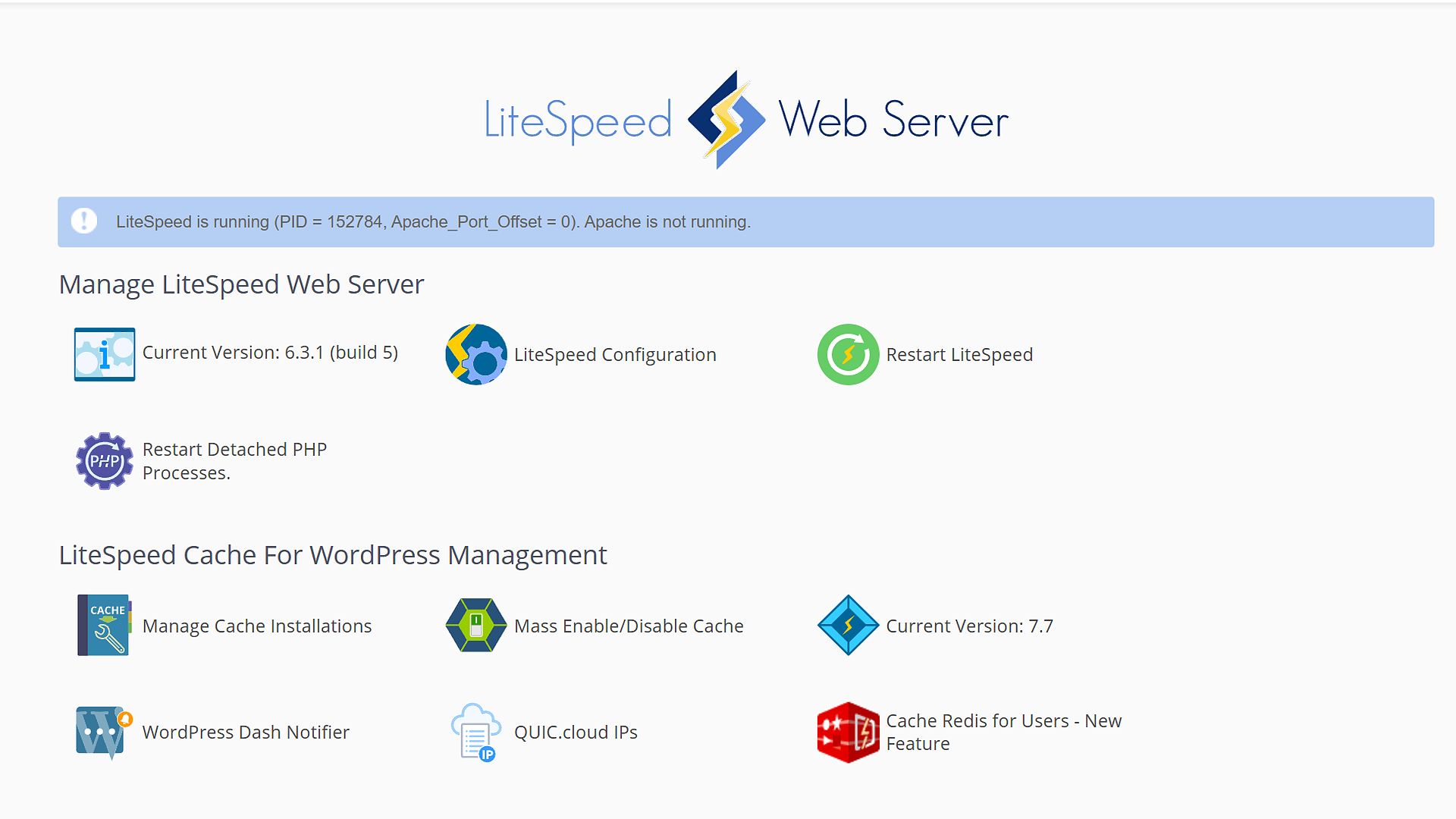Open Cache Redis for Users - New Feature

(1003, 733)
